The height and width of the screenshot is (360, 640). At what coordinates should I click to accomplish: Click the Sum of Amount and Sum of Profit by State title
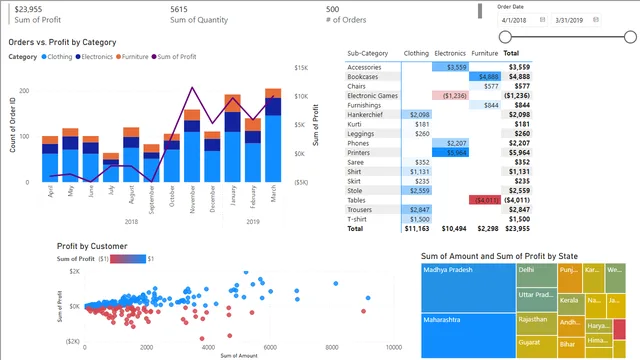(499, 256)
